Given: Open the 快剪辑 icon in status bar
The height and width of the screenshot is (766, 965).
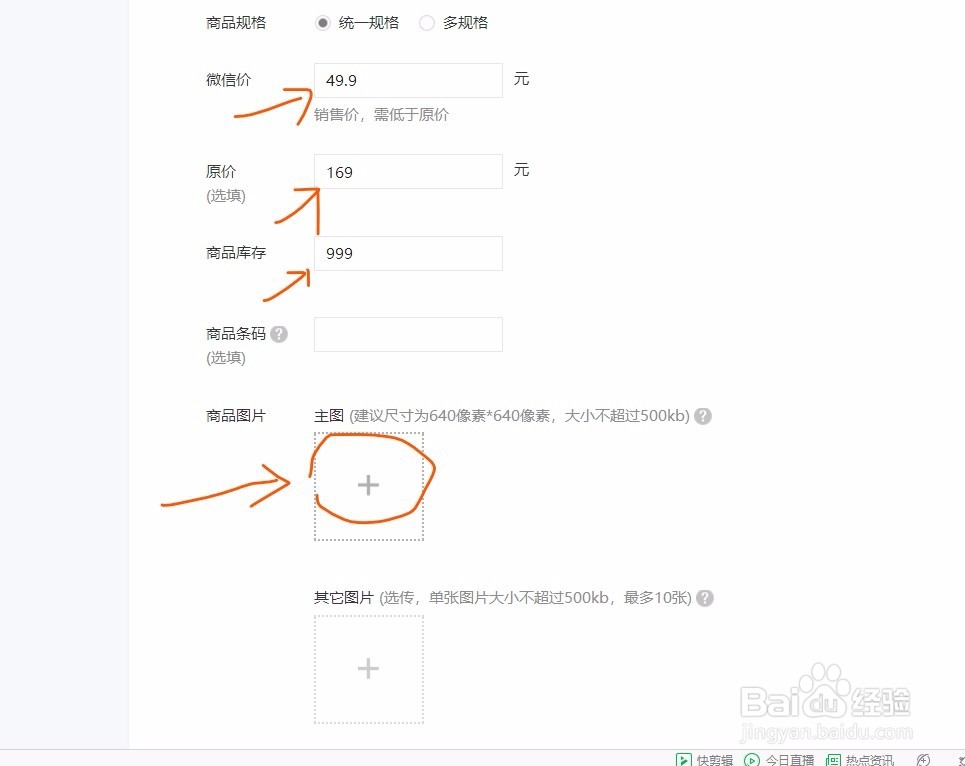Looking at the screenshot, I should click(x=683, y=760).
